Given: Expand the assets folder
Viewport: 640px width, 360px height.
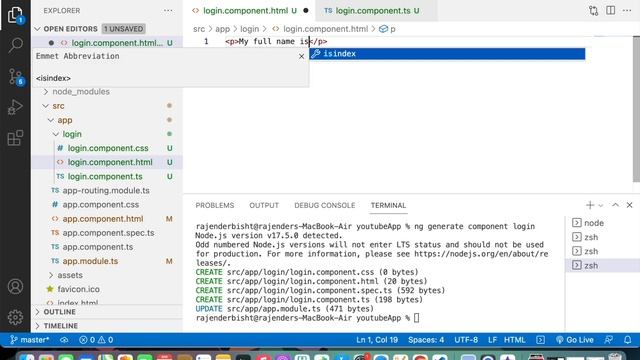Looking at the screenshot, I should [70, 275].
